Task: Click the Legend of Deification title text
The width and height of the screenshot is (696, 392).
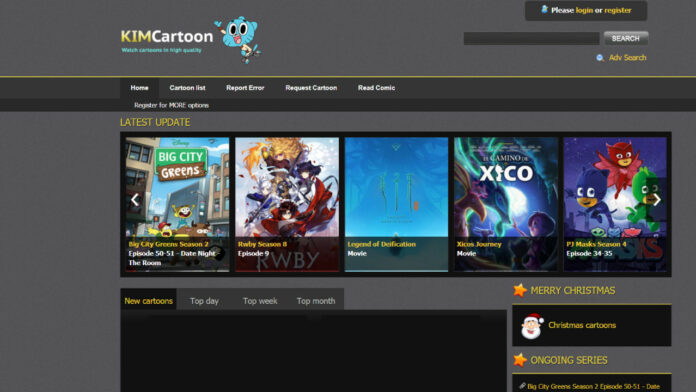Action: coord(381,244)
